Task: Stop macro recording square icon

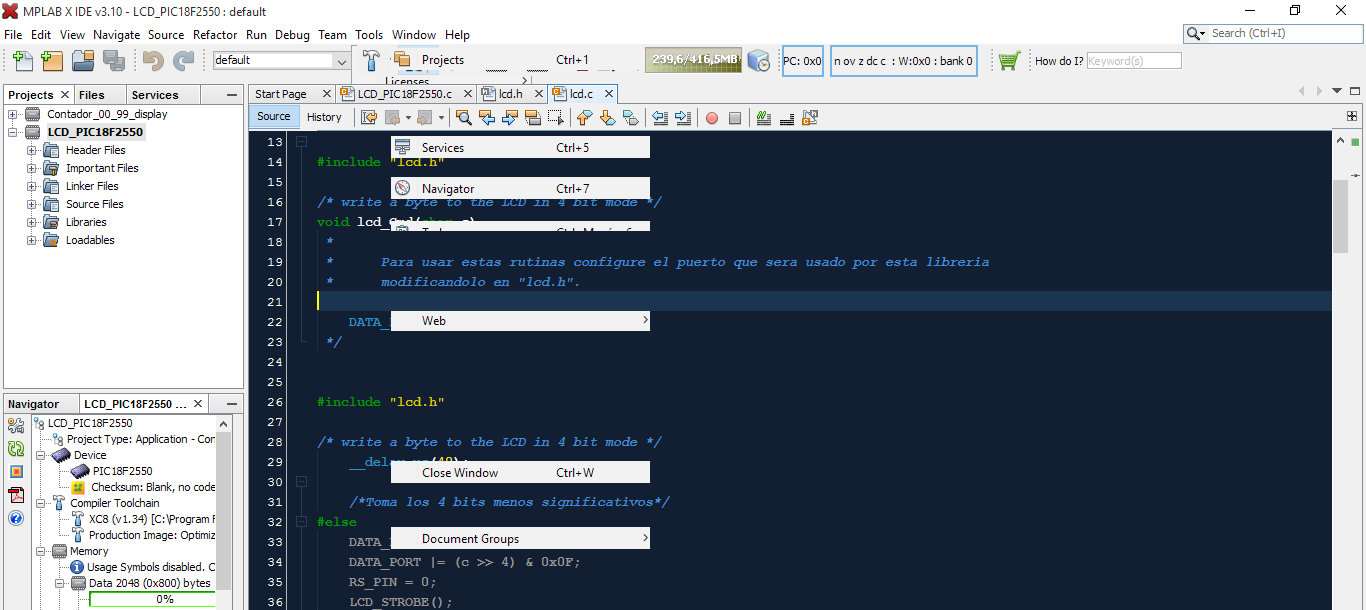Action: tap(735, 117)
